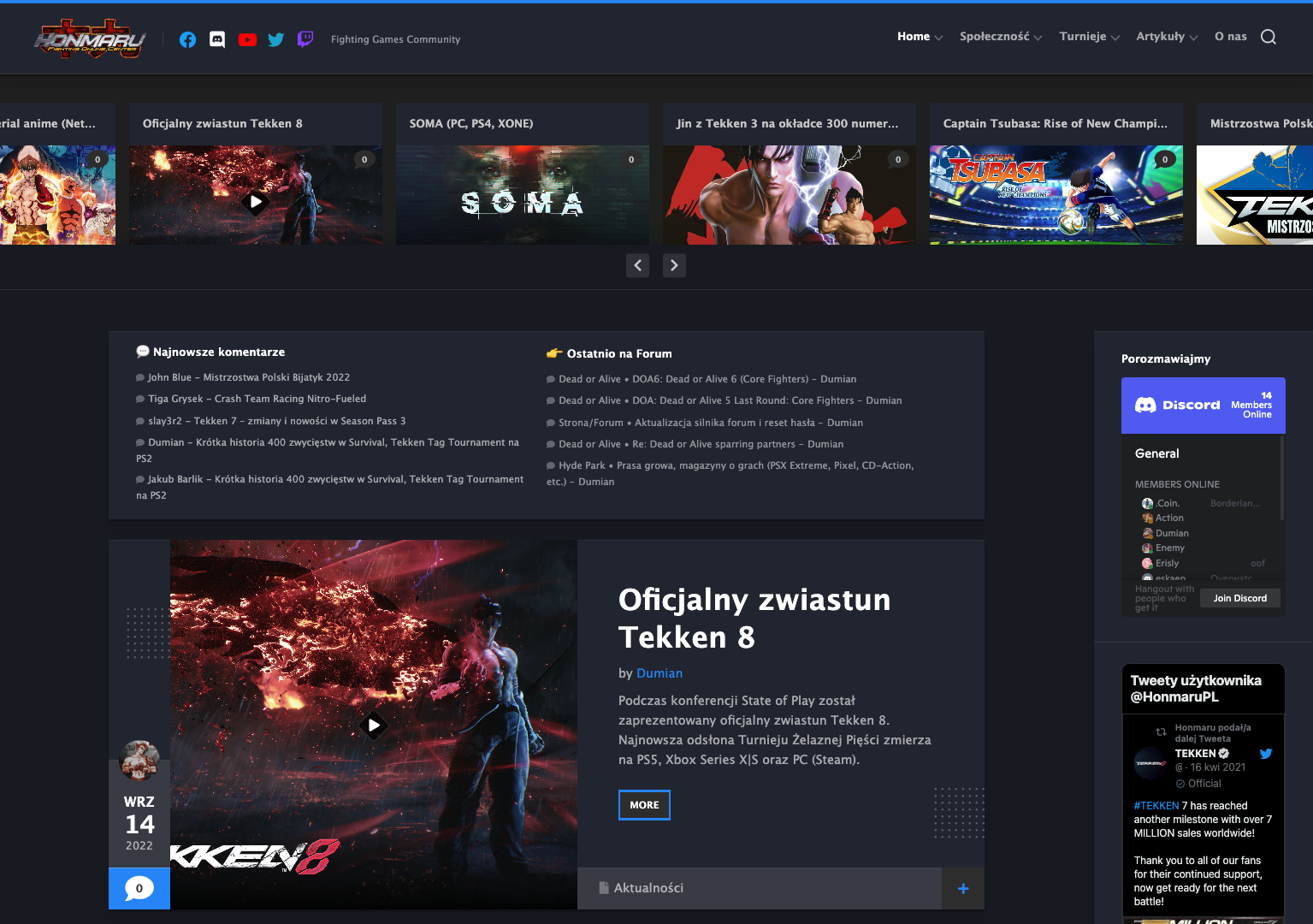Expand the plus icon beside Aktualności
Screen dimensions: 1313x924
[963, 888]
